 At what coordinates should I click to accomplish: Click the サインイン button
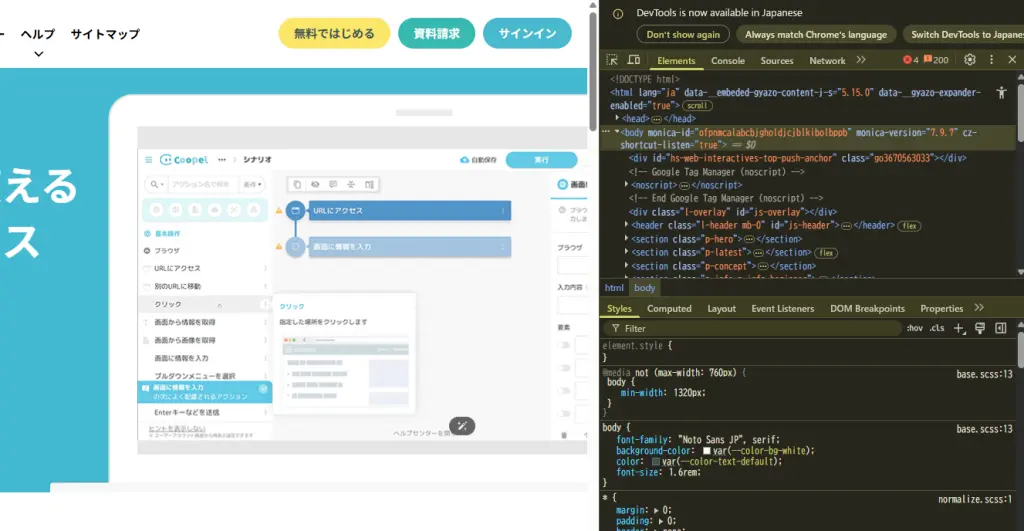[527, 33]
